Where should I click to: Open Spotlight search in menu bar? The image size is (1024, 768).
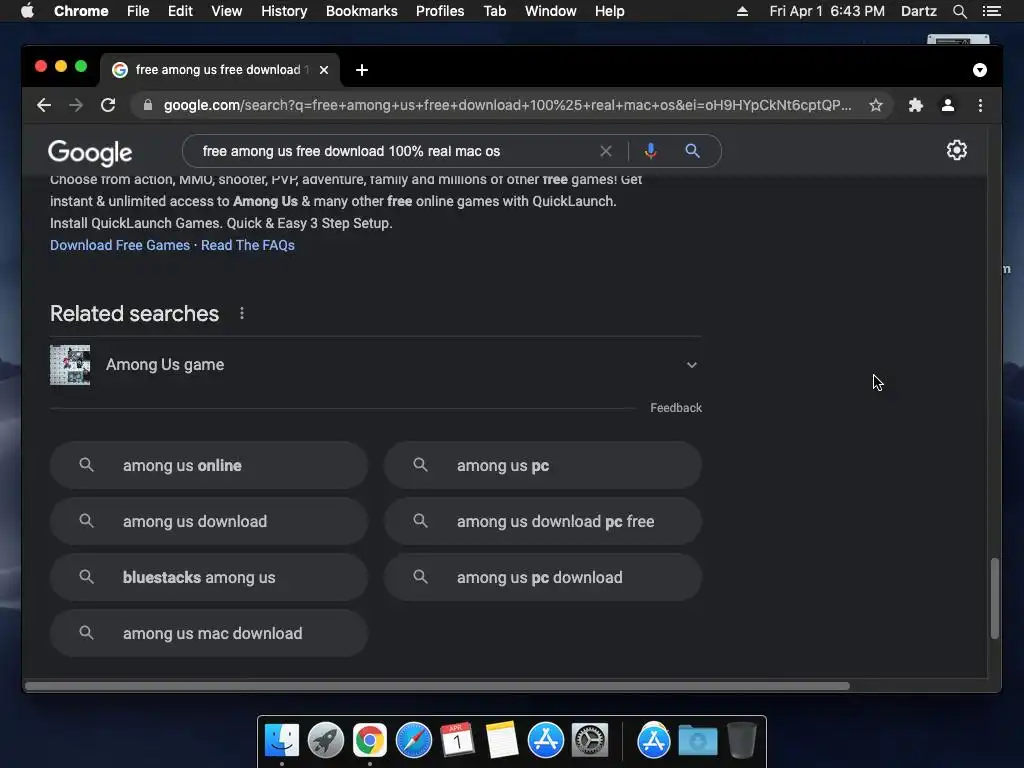[x=959, y=11]
